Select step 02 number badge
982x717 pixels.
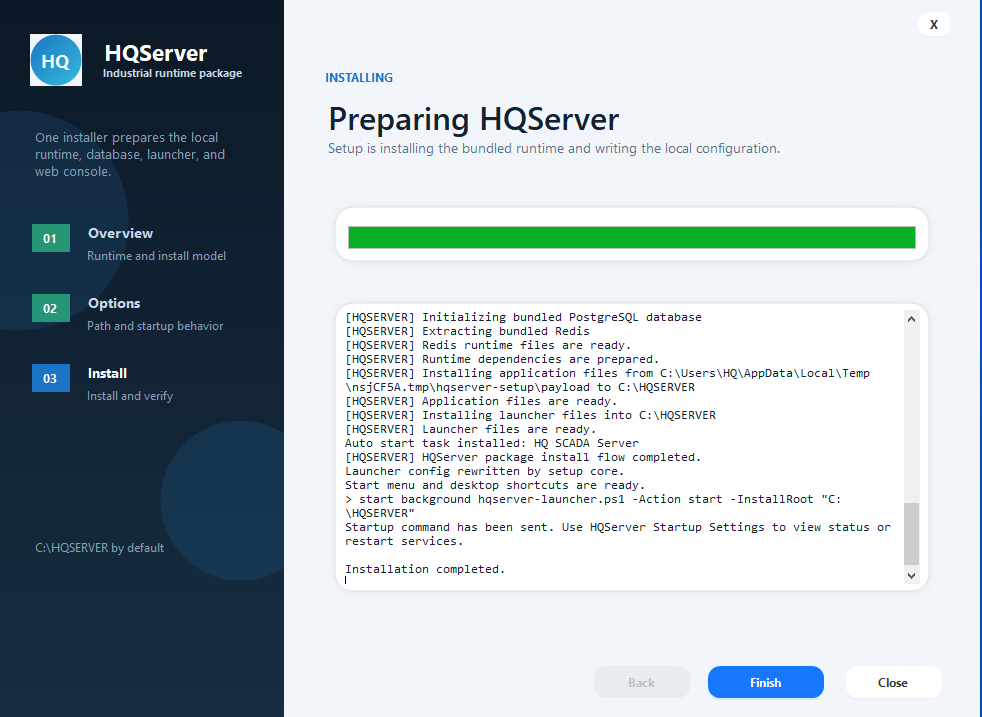[51, 309]
